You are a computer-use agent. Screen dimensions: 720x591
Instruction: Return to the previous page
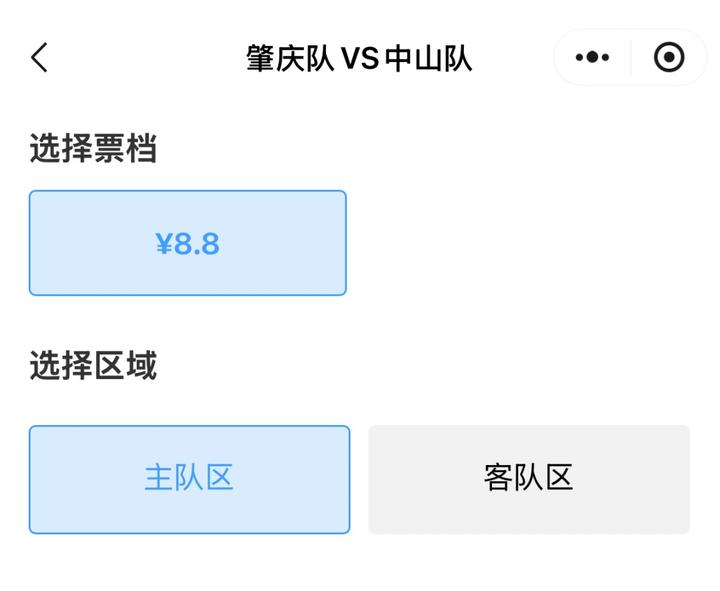(40, 58)
